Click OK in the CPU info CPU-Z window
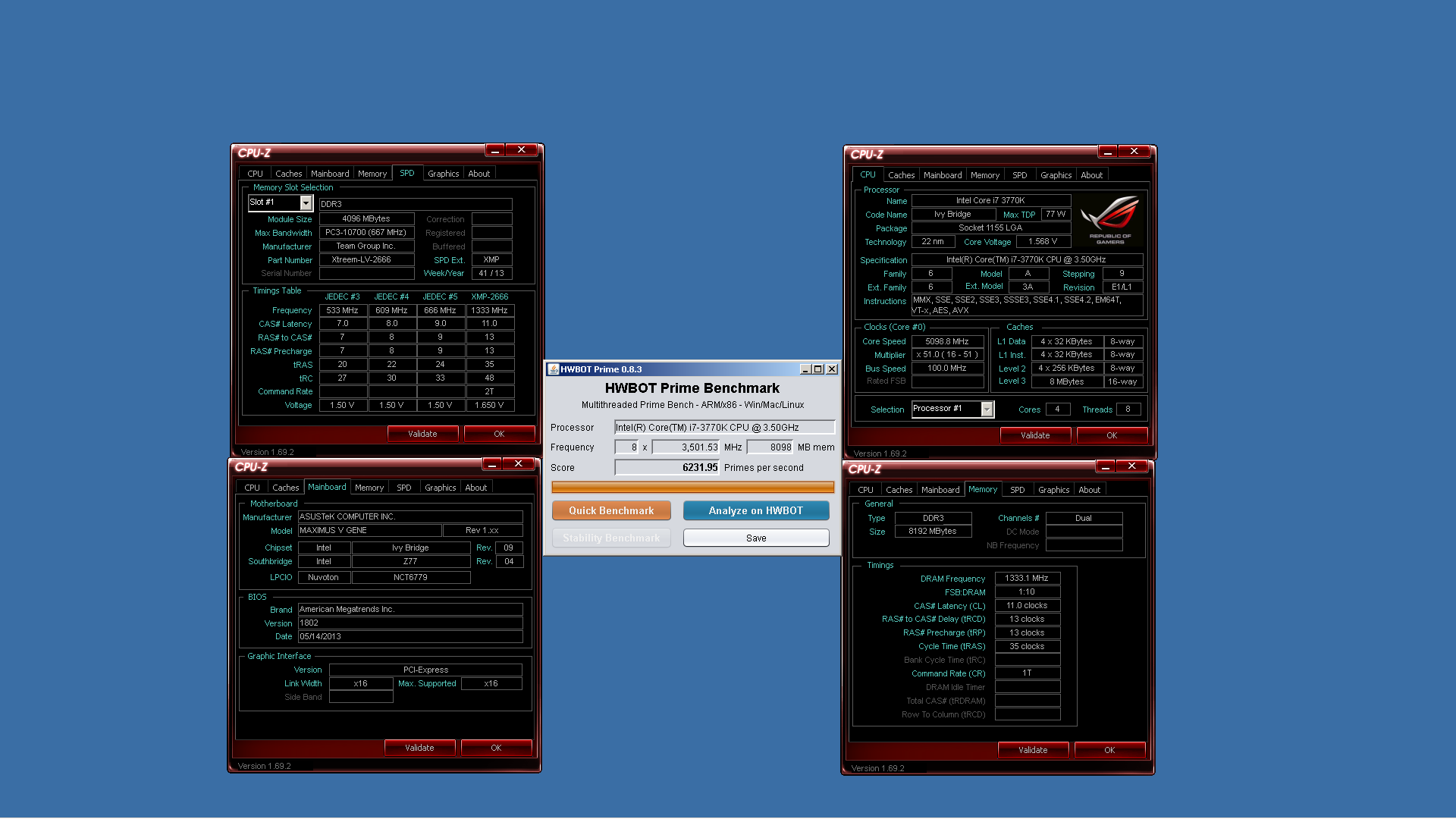The width and height of the screenshot is (1456, 819). [x=1112, y=435]
